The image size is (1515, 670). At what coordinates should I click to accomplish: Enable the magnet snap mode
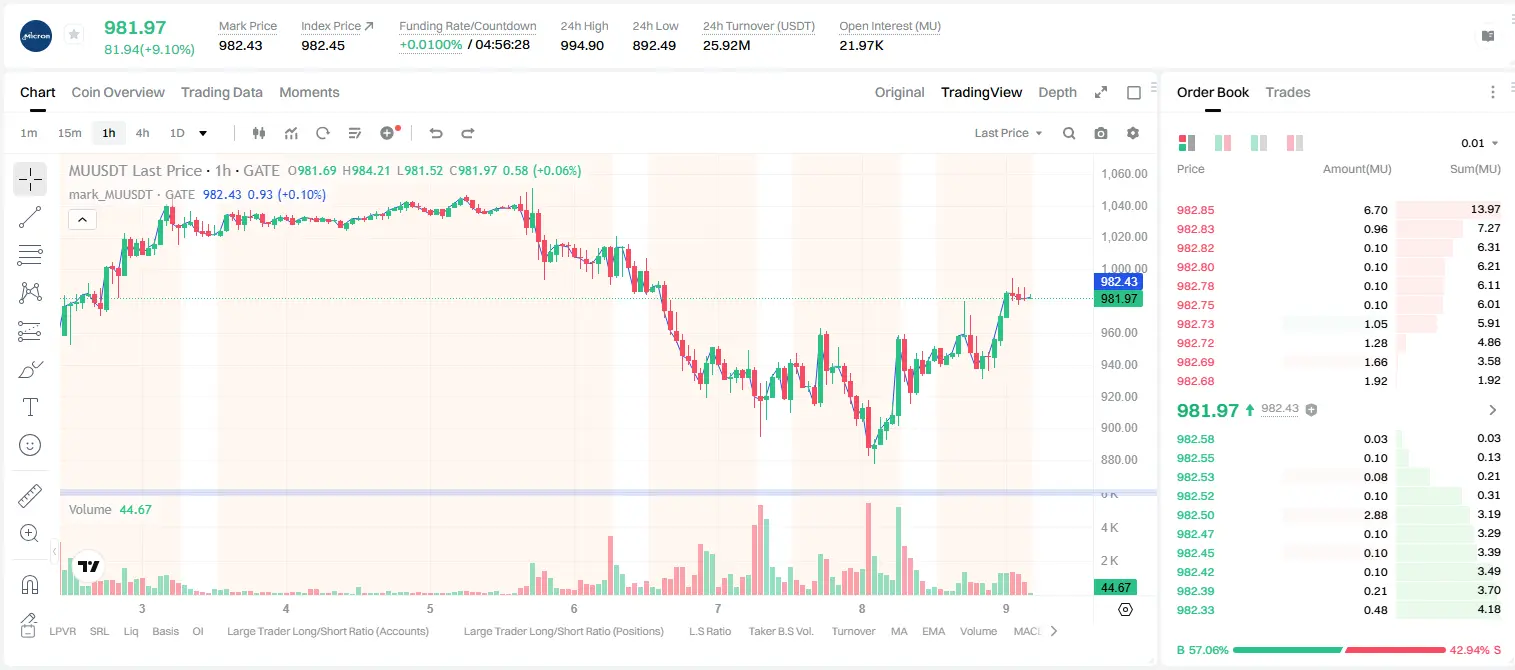click(x=30, y=585)
